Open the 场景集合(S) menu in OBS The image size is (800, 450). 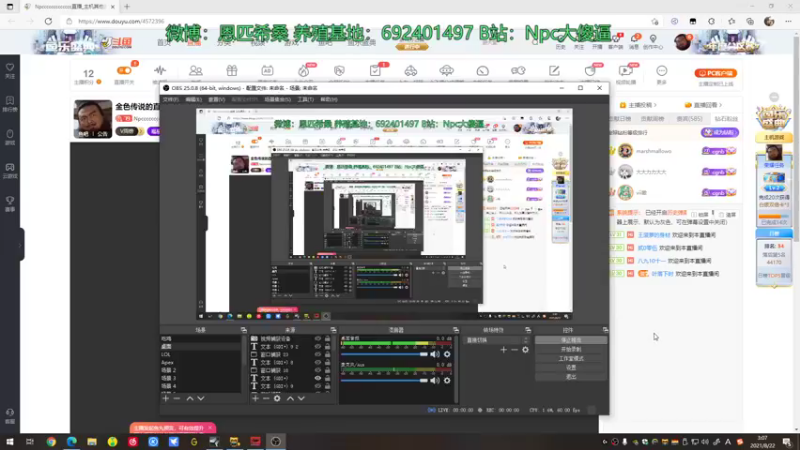click(278, 99)
